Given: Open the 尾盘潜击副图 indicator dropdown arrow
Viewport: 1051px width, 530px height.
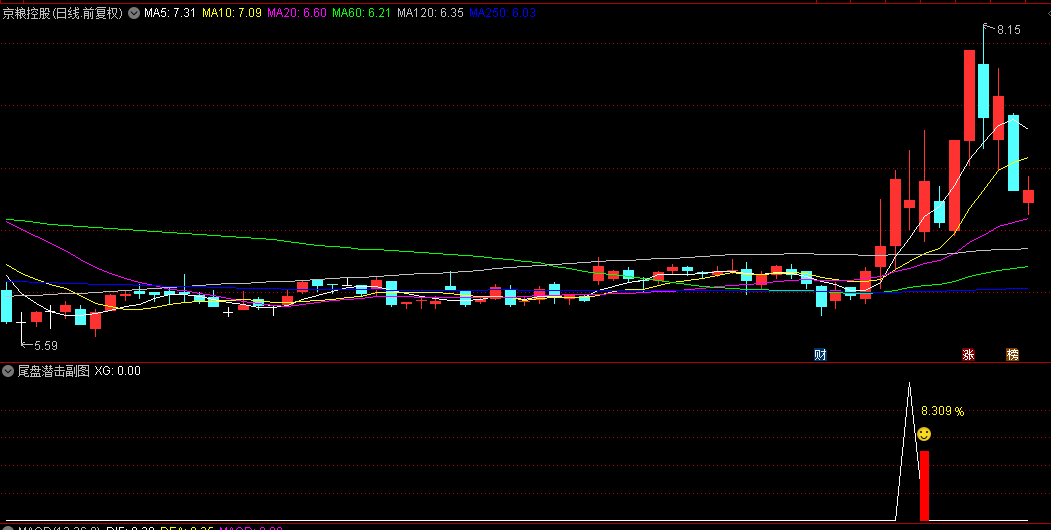Looking at the screenshot, I should point(8,371).
